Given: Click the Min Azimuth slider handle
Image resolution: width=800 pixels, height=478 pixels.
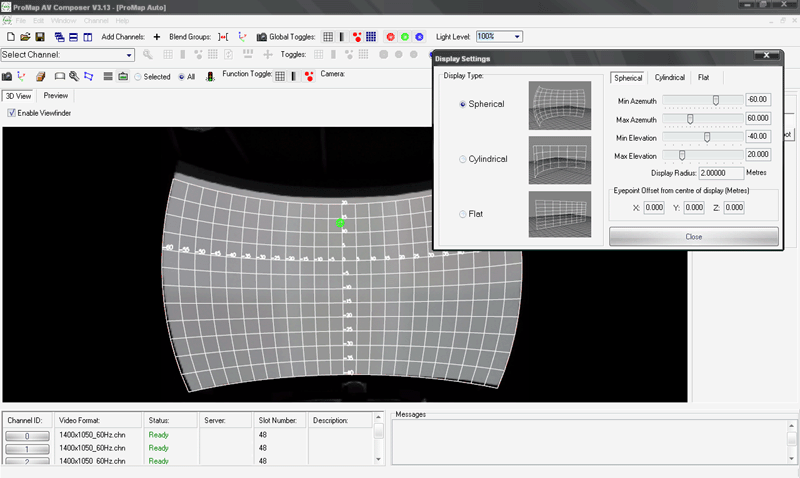Looking at the screenshot, I should tap(716, 100).
